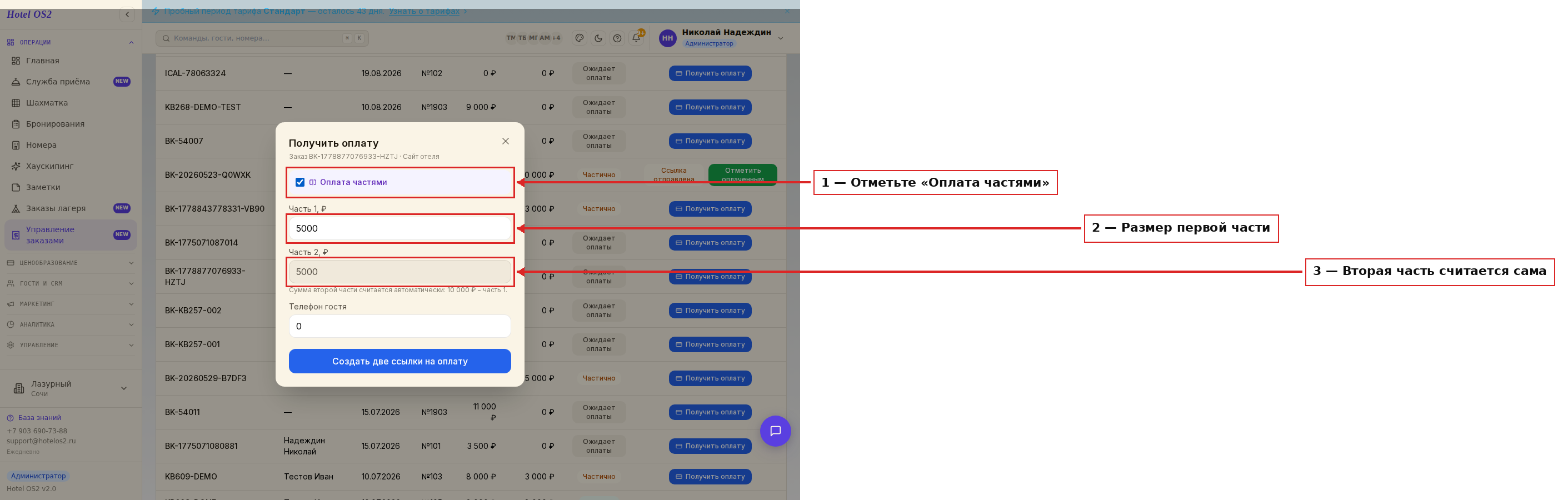This screenshot has width=1568, height=500.
Task: Expand the «Ценообразование» section
Action: [x=71, y=263]
